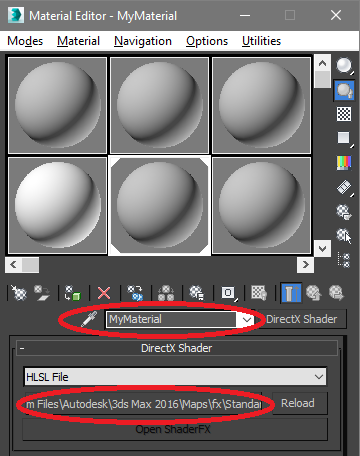Toggle the Backlight button

pos(344,90)
